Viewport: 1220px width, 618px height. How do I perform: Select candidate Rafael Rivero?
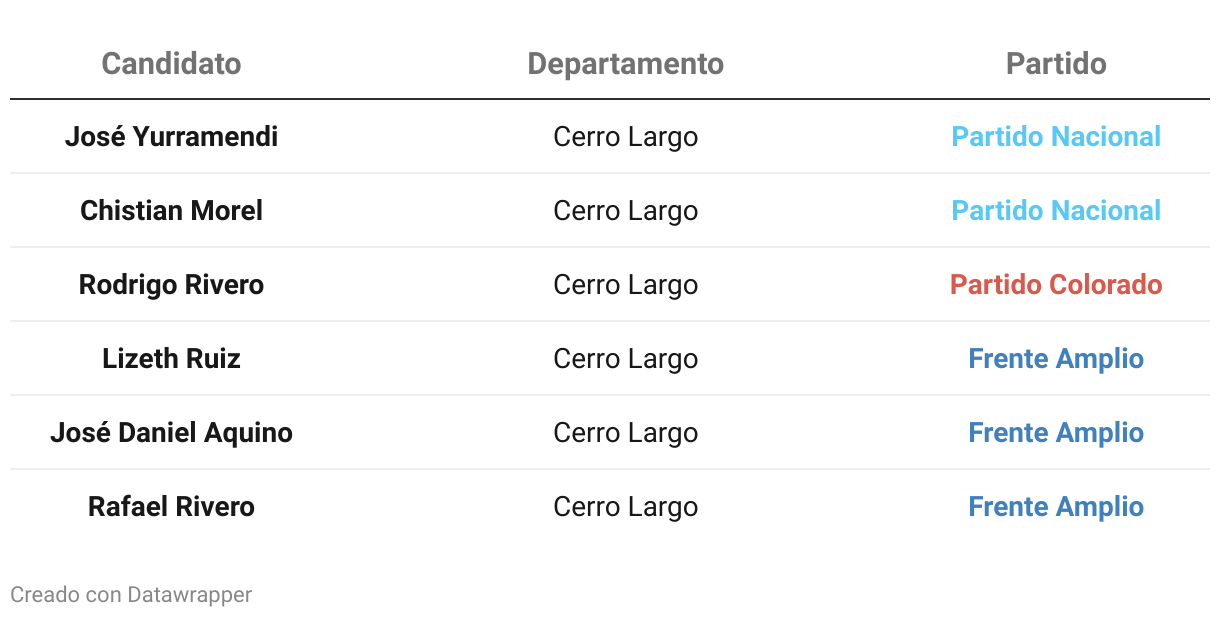pos(171,506)
